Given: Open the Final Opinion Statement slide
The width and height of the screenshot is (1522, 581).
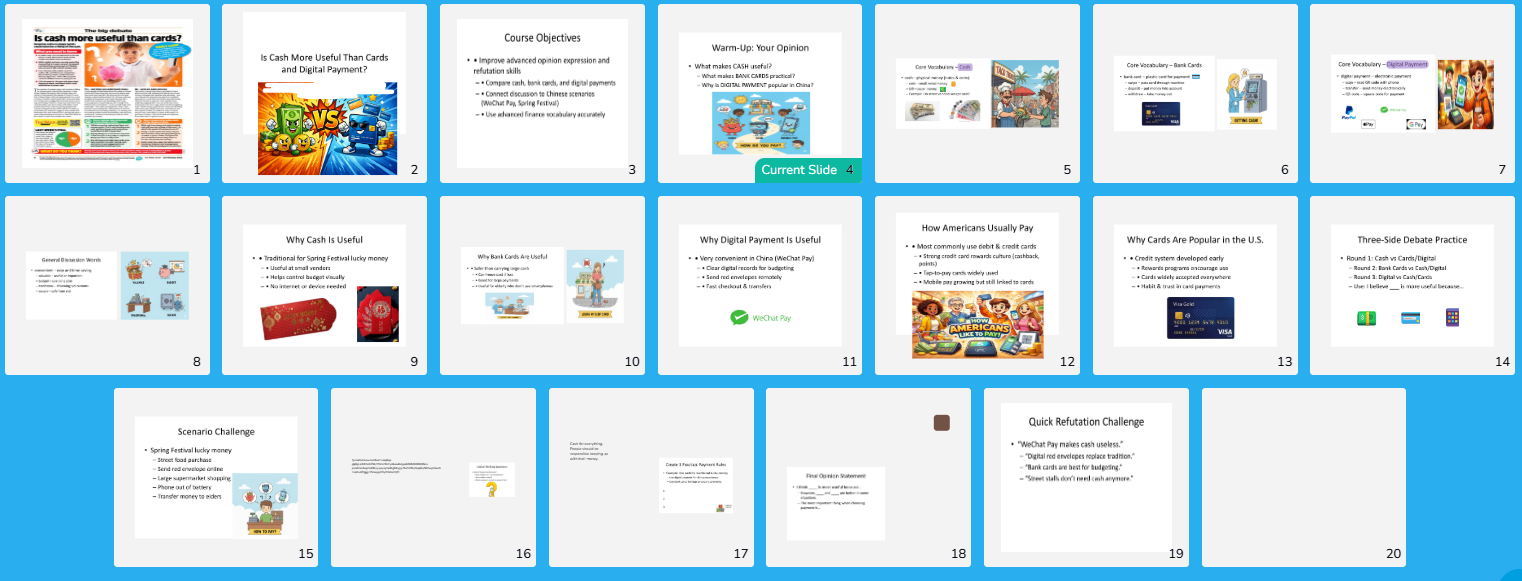Looking at the screenshot, I should 868,477.
